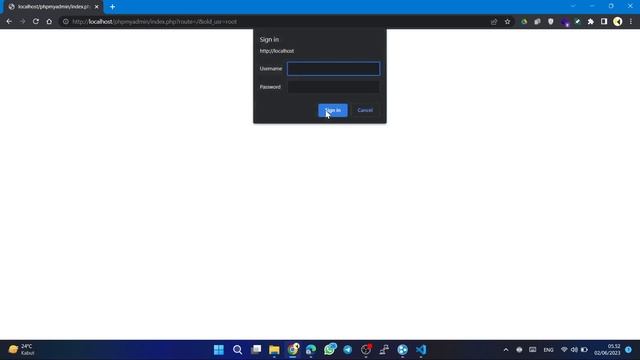Toggle the browser side panel
This screenshot has width=640, height=360.
[604, 22]
